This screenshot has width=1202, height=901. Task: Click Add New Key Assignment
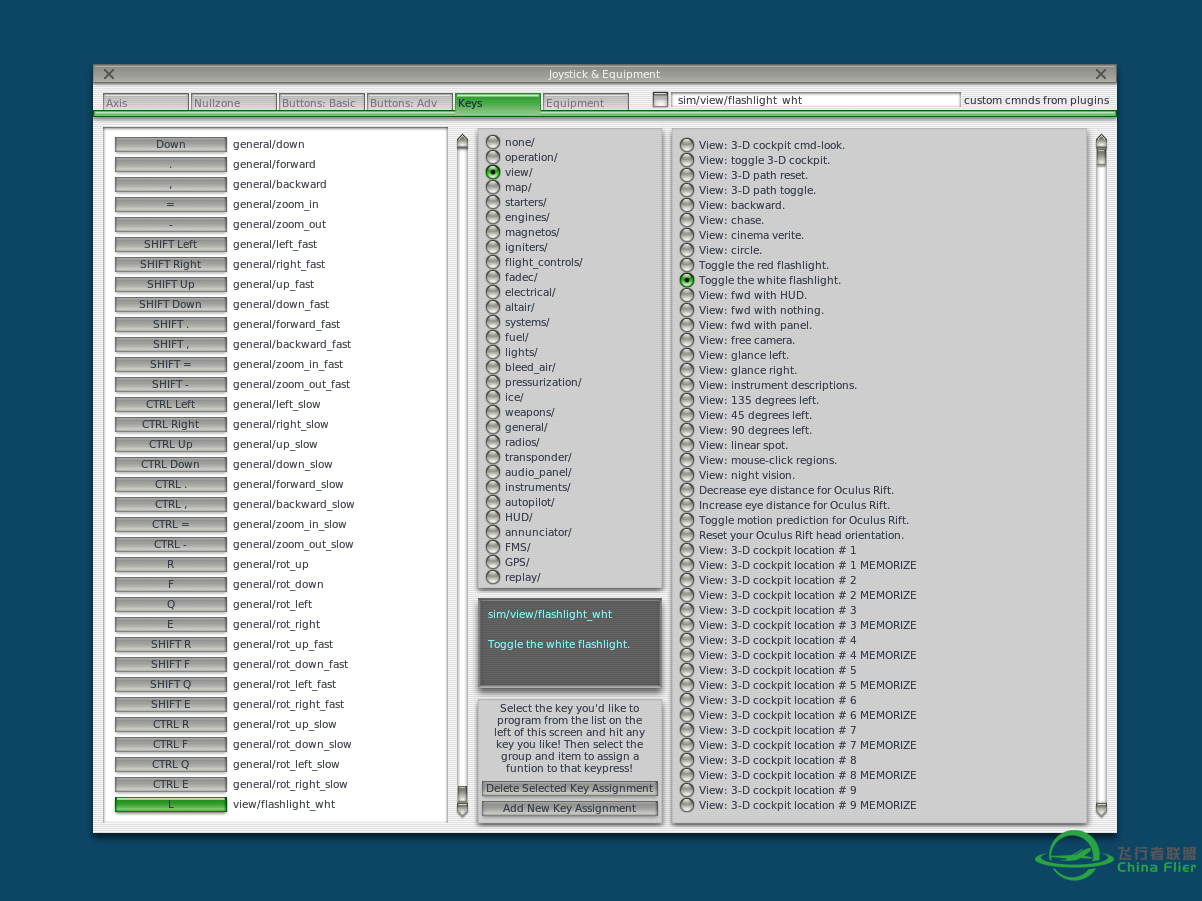pyautogui.click(x=570, y=808)
